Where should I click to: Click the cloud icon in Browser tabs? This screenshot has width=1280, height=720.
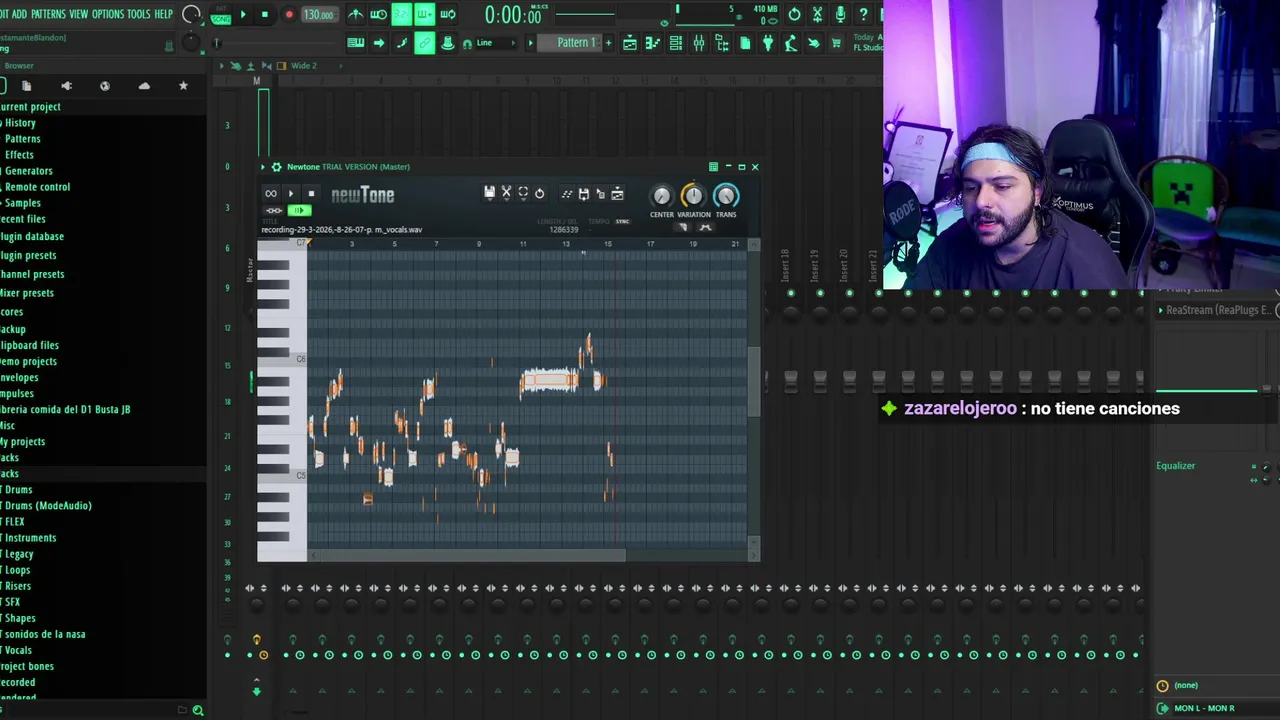(144, 86)
